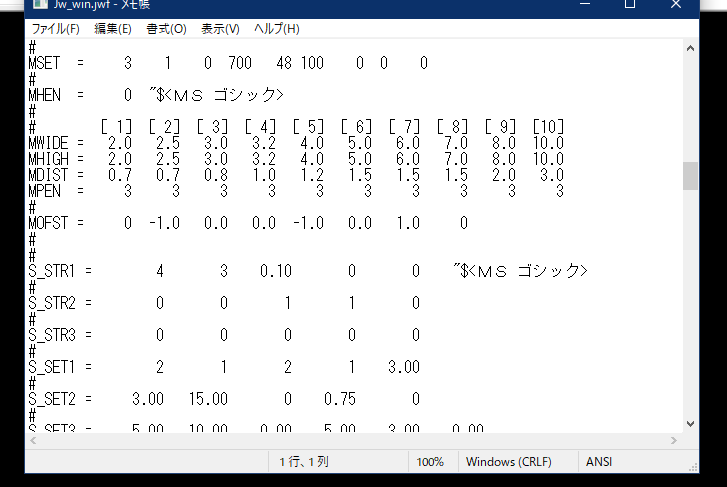This screenshot has width=727, height=487.
Task: Click MDIST value 2.0
Action: [504, 175]
